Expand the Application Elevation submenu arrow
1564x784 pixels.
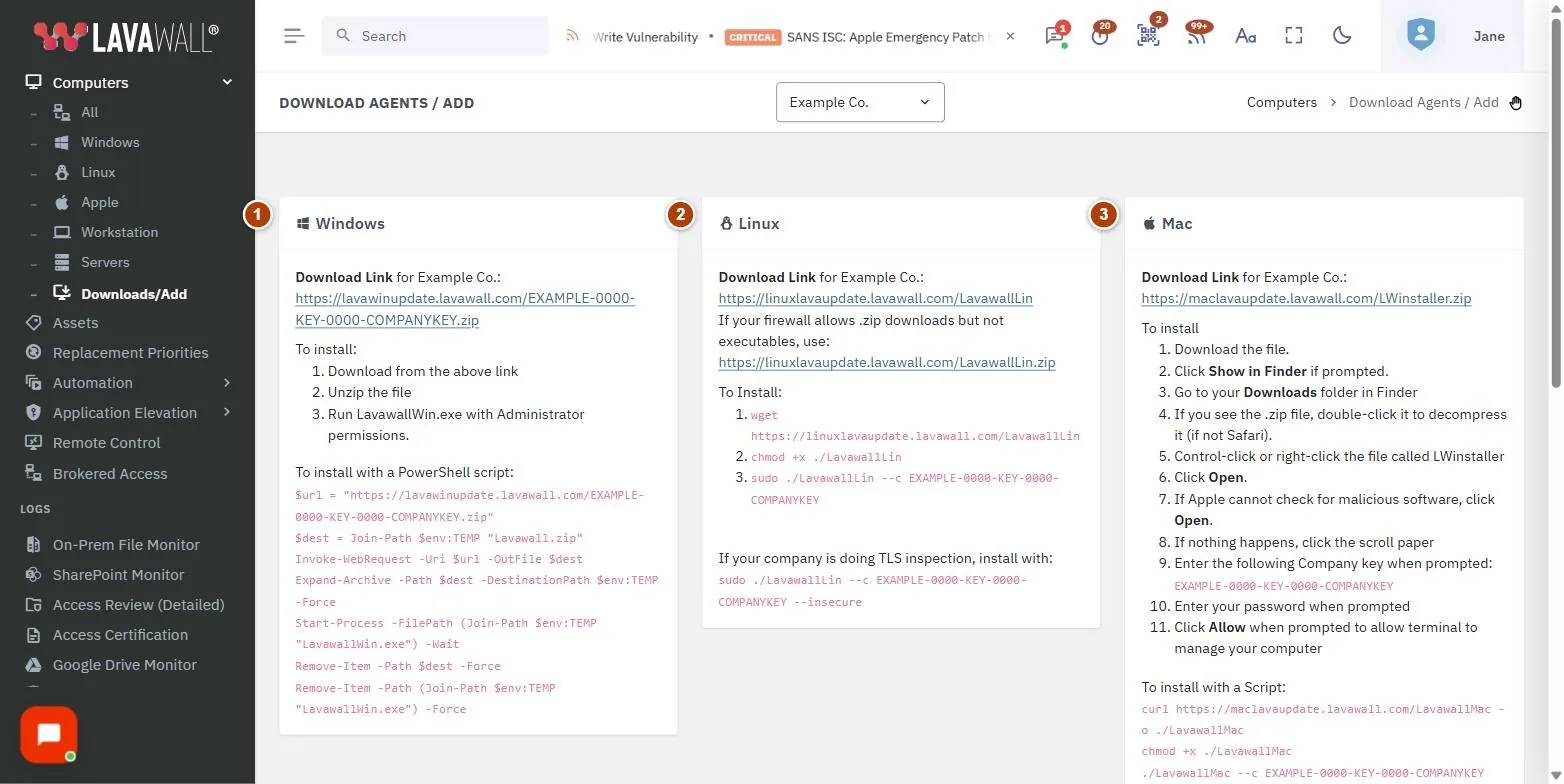(x=227, y=412)
